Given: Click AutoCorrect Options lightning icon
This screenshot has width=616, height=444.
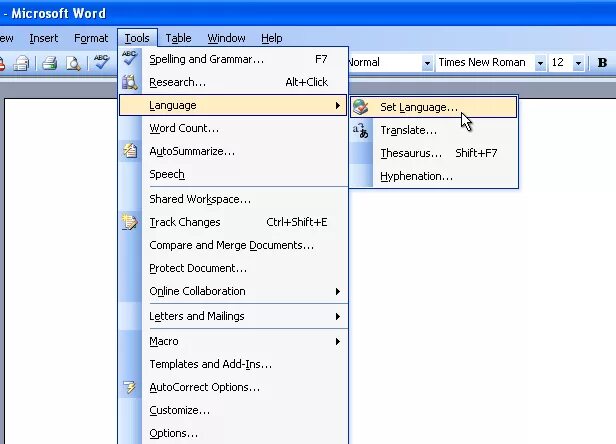Looking at the screenshot, I should tap(130, 387).
